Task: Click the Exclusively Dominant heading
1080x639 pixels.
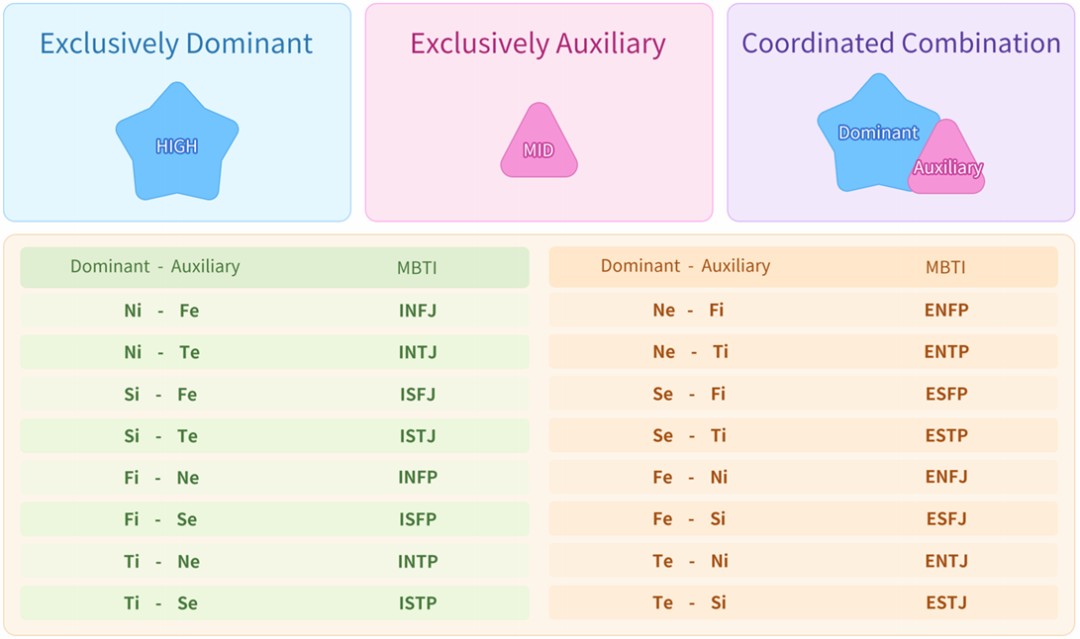Action: (176, 44)
